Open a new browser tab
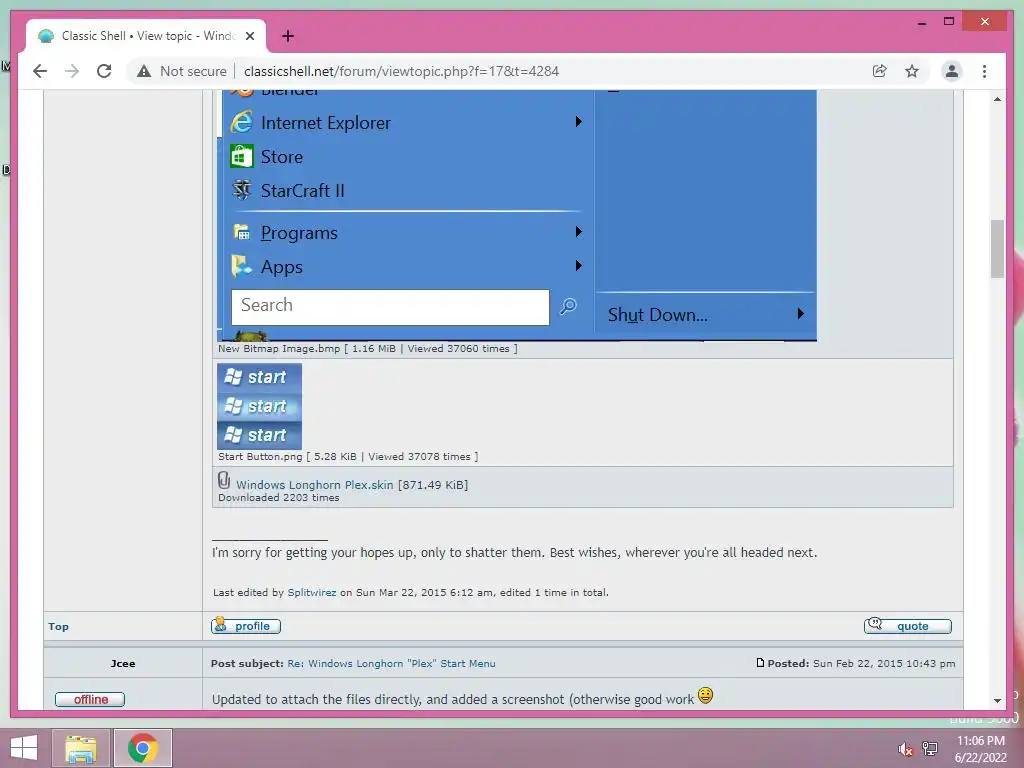 [288, 36]
